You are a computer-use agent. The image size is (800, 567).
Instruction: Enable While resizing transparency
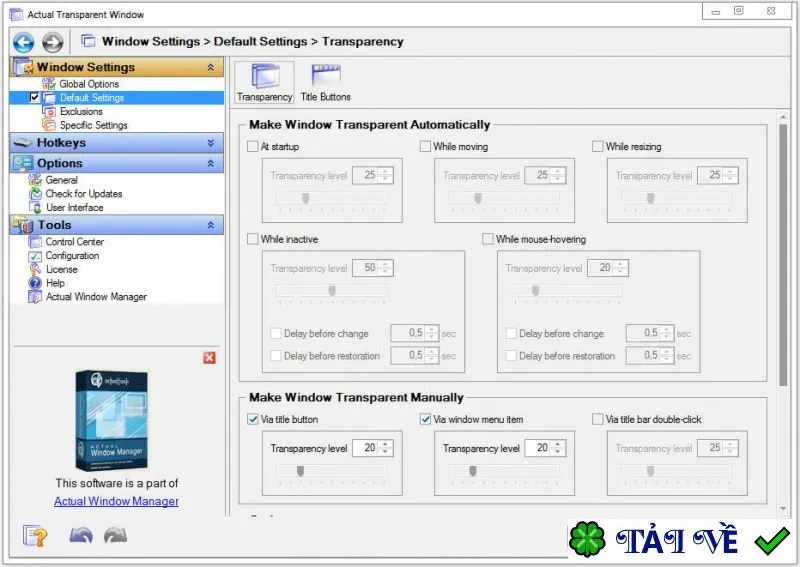597,147
